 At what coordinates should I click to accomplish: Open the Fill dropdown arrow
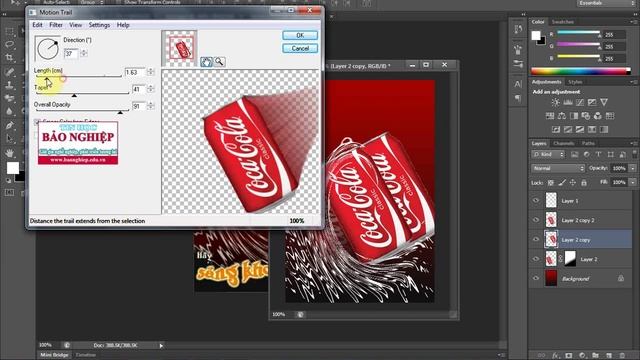pyautogui.click(x=633, y=182)
